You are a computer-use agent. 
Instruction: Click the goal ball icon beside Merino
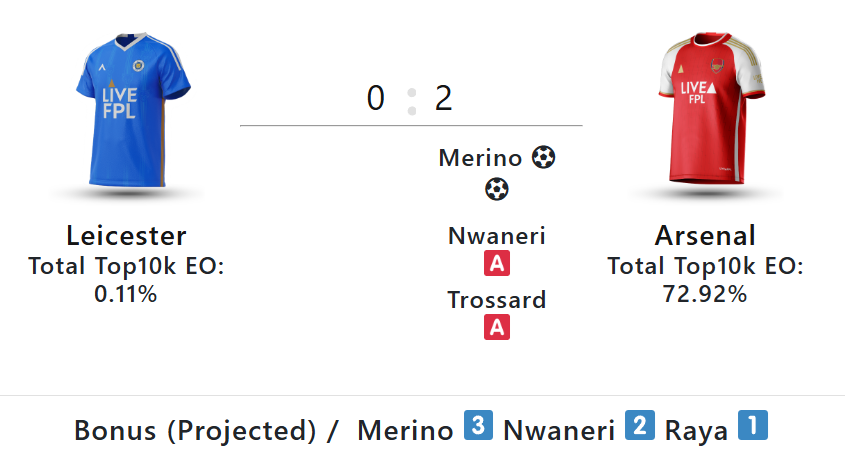click(x=543, y=158)
